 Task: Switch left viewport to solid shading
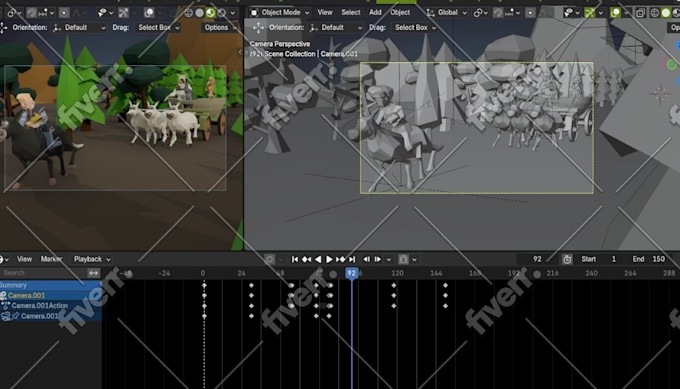(199, 13)
